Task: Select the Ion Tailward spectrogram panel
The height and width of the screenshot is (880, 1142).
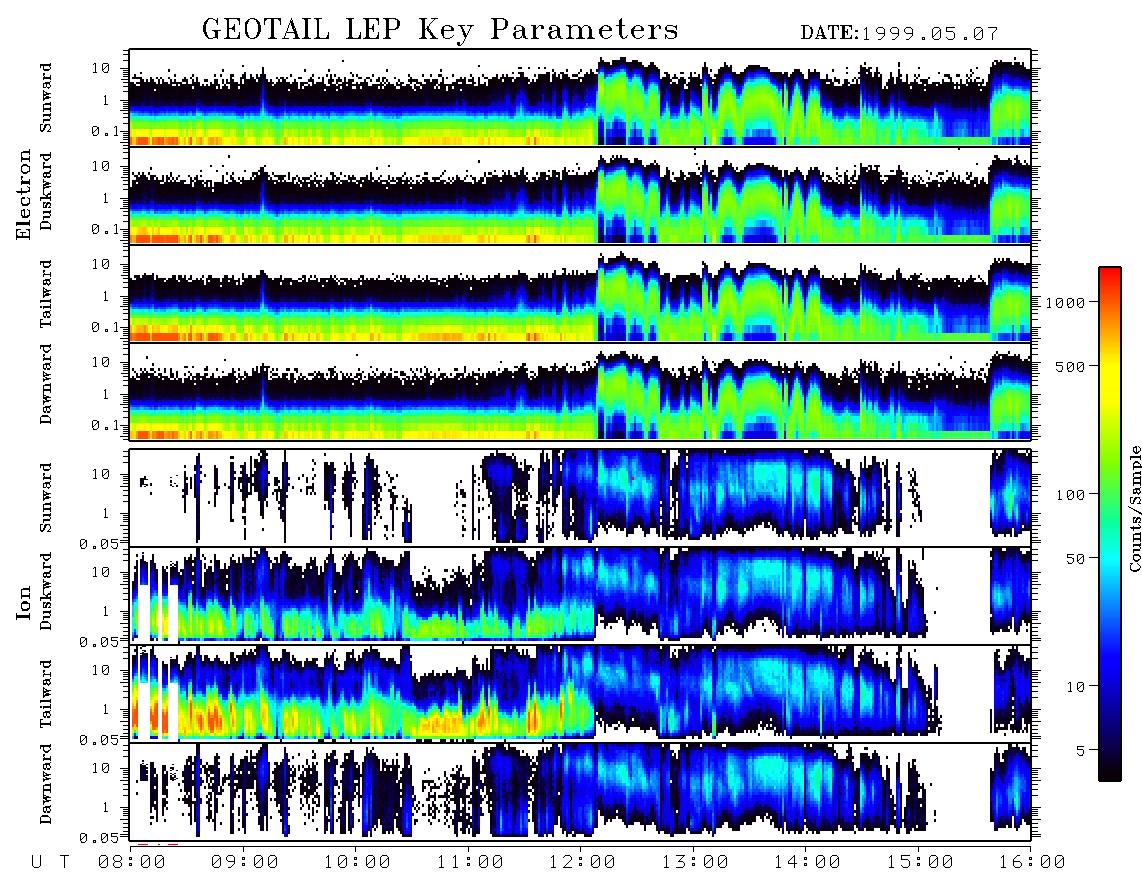Action: pos(580,694)
